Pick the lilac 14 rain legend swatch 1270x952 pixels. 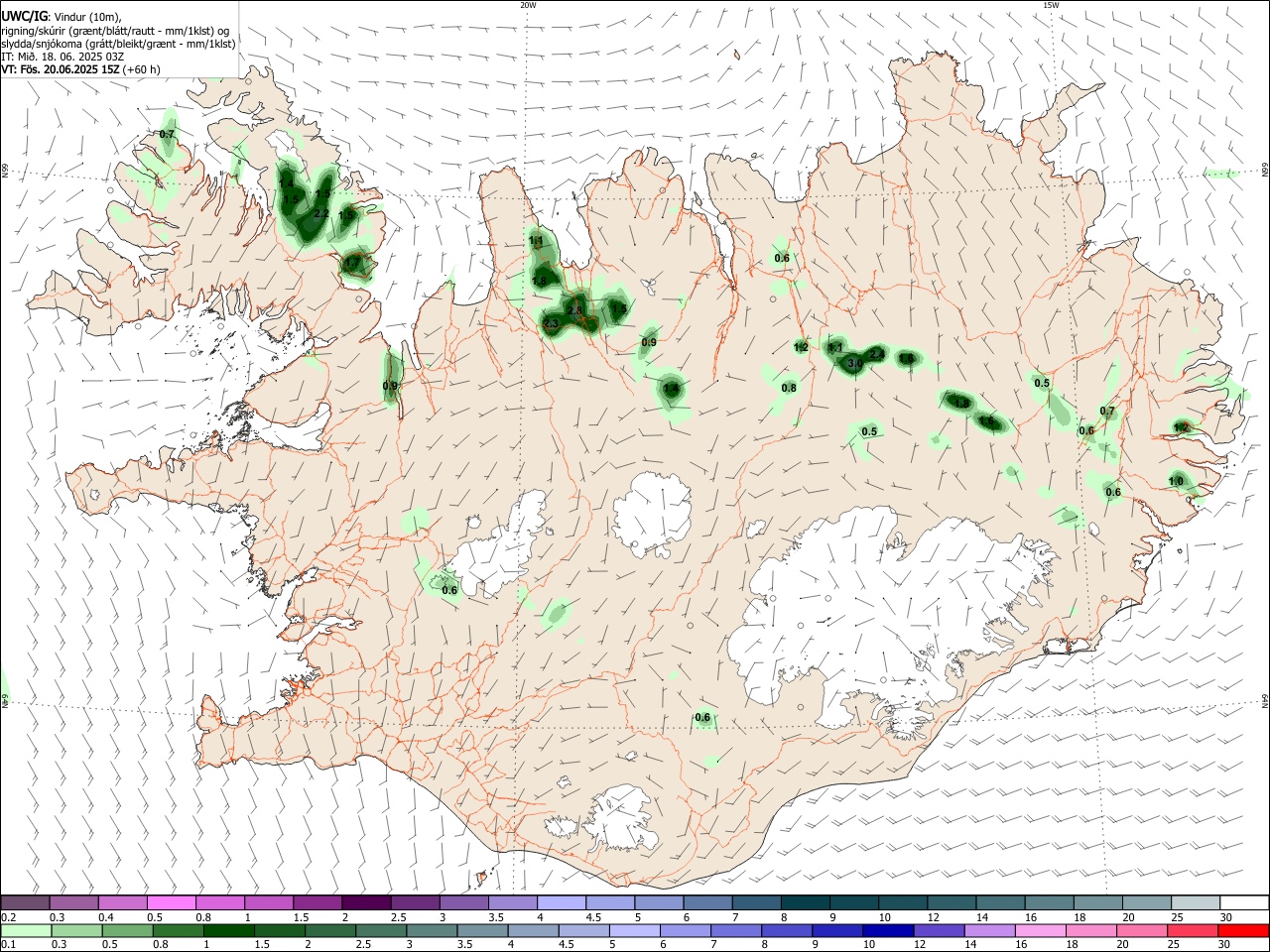[x=989, y=930]
